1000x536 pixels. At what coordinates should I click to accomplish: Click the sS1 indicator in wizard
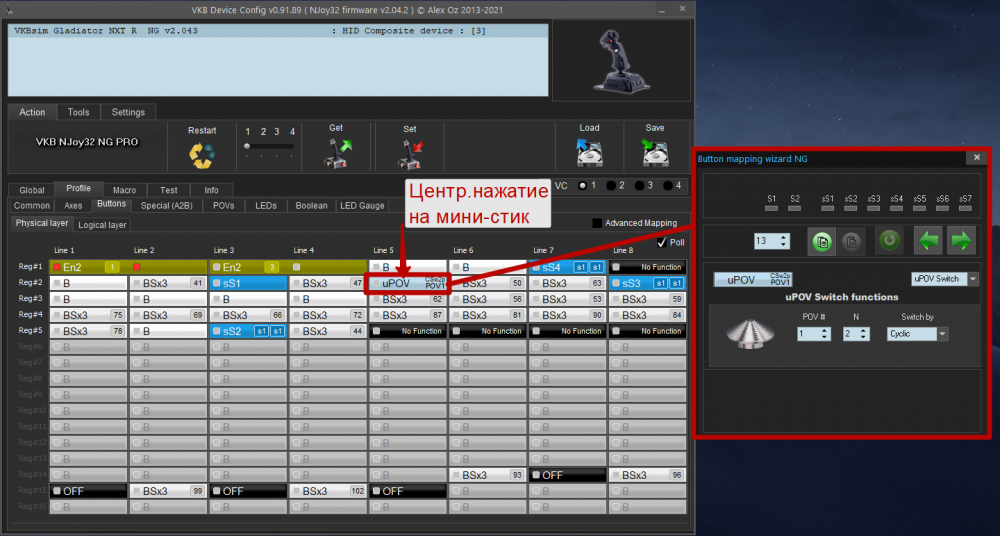click(x=828, y=207)
